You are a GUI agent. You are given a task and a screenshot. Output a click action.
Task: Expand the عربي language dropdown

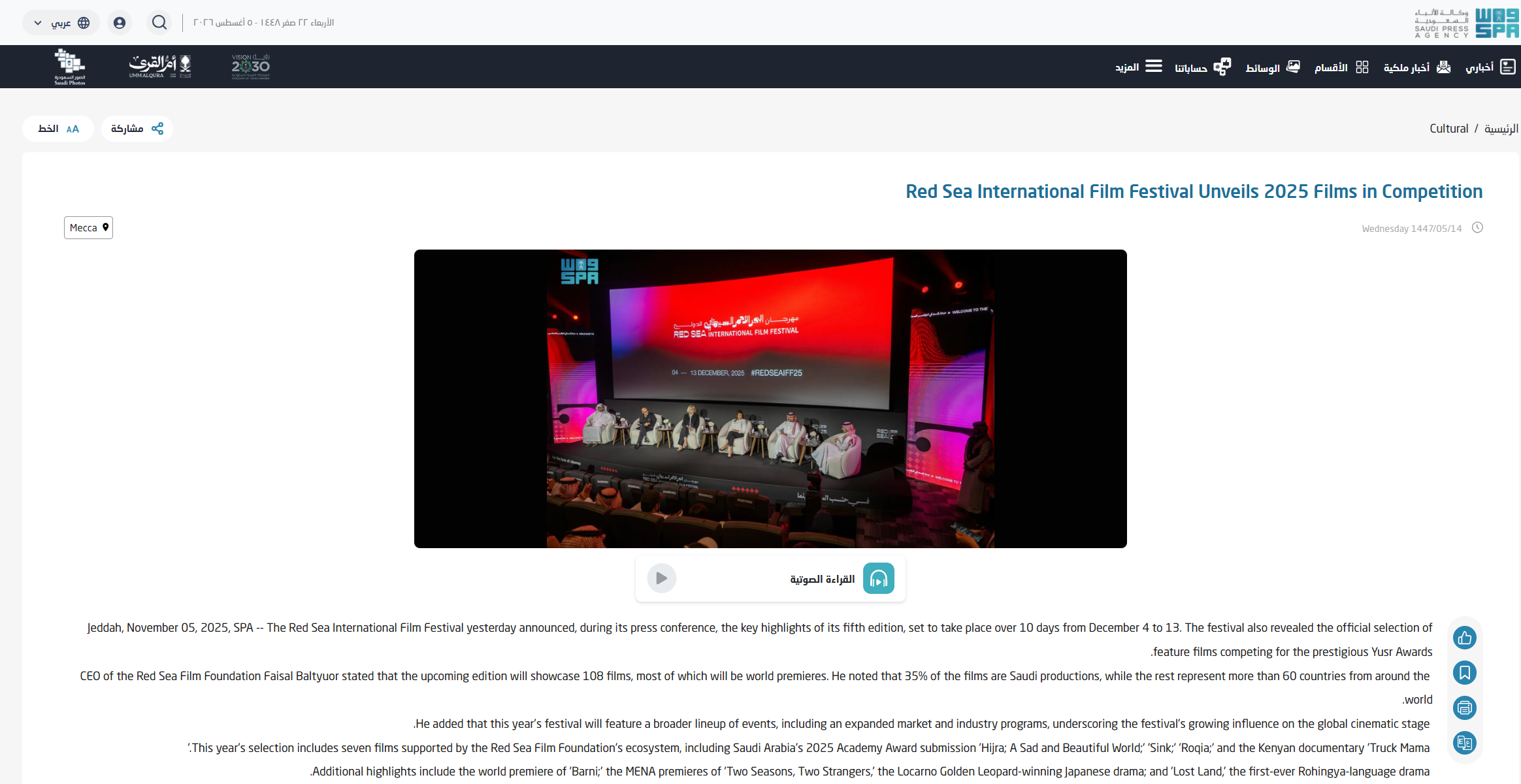(61, 23)
